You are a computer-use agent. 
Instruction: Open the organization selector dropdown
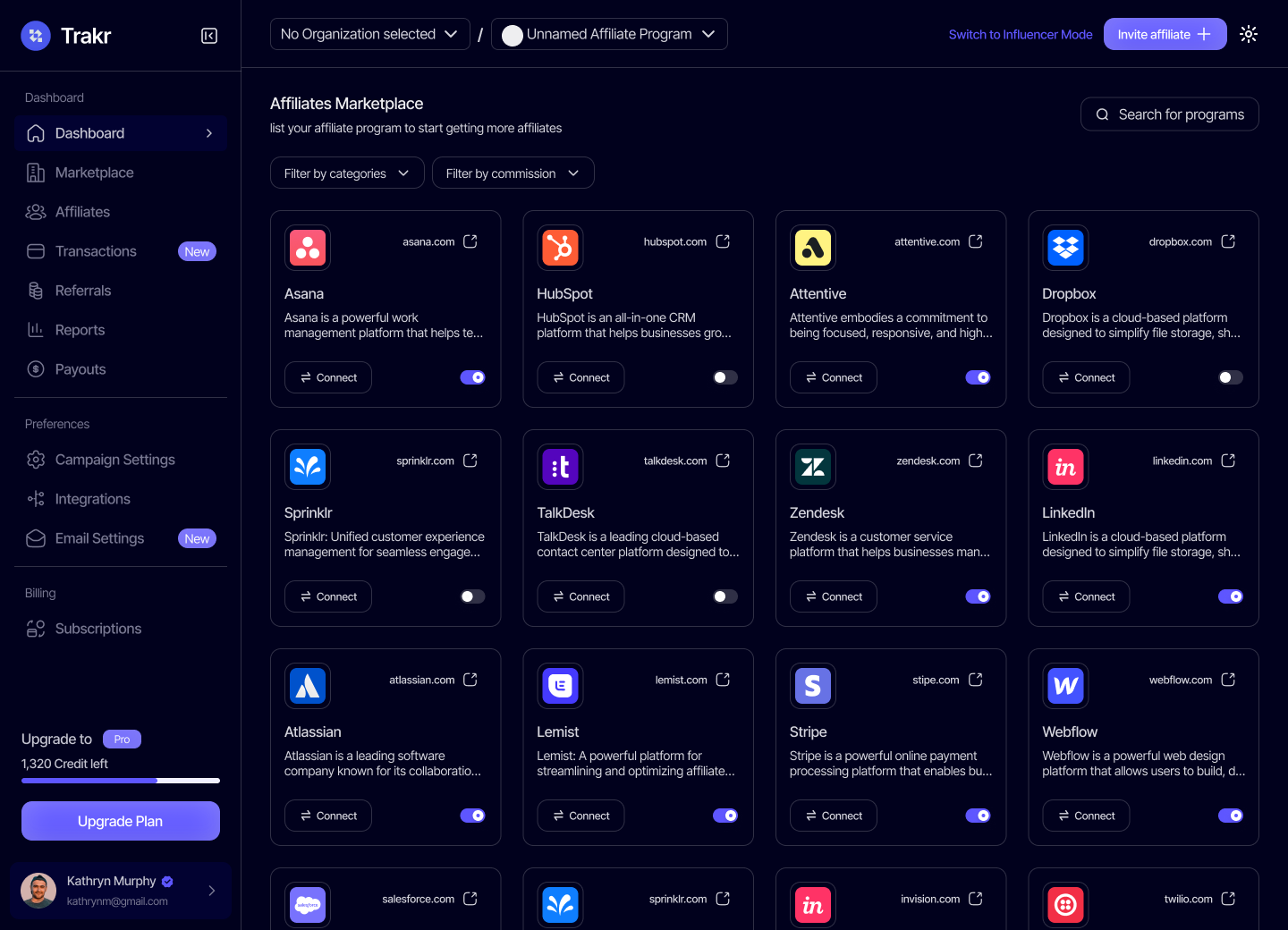point(369,34)
